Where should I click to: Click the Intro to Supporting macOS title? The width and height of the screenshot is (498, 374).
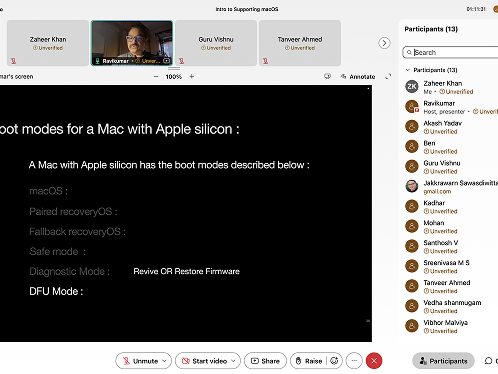coord(247,9)
